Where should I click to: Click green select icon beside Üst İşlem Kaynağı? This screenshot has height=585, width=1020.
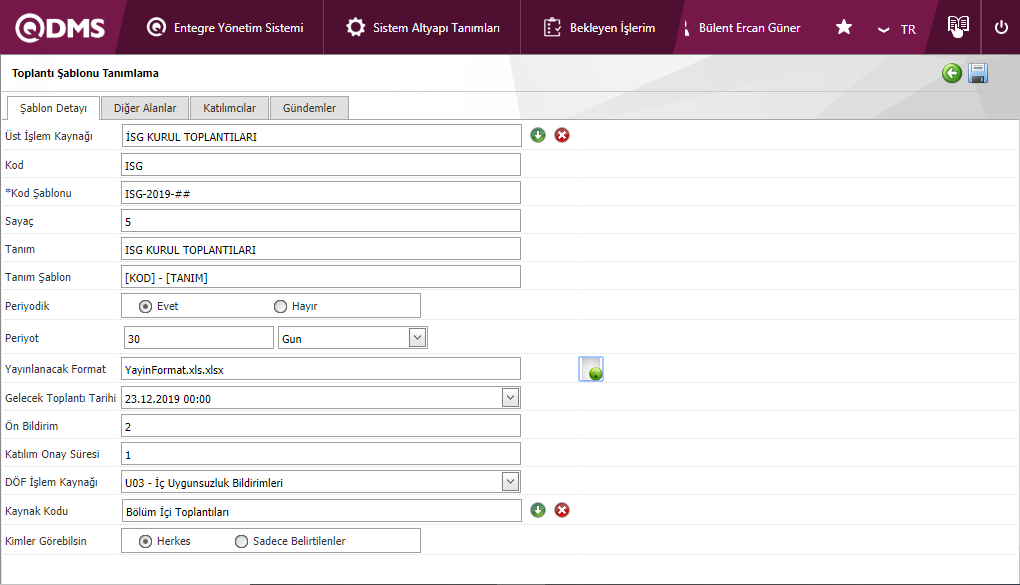click(x=538, y=135)
